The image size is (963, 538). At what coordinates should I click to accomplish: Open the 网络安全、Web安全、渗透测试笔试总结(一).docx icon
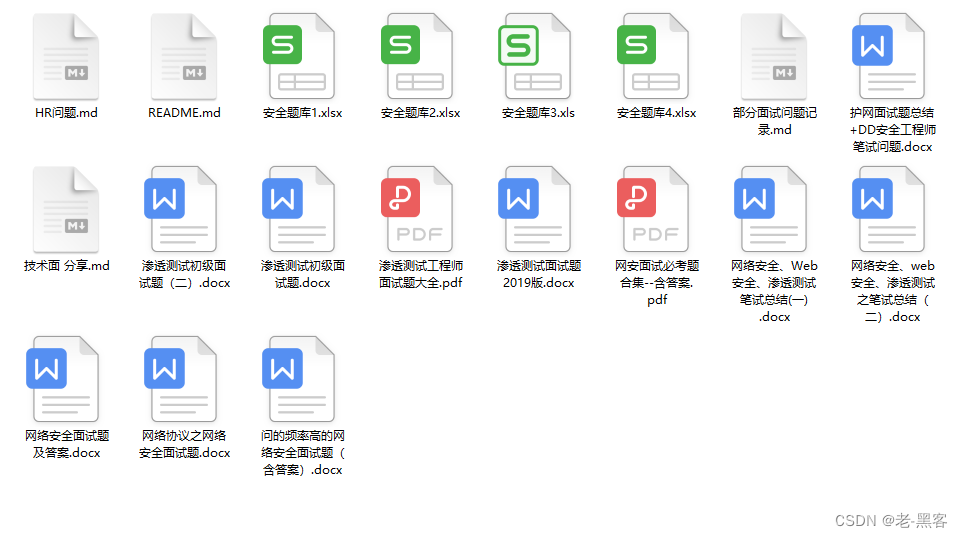771,209
